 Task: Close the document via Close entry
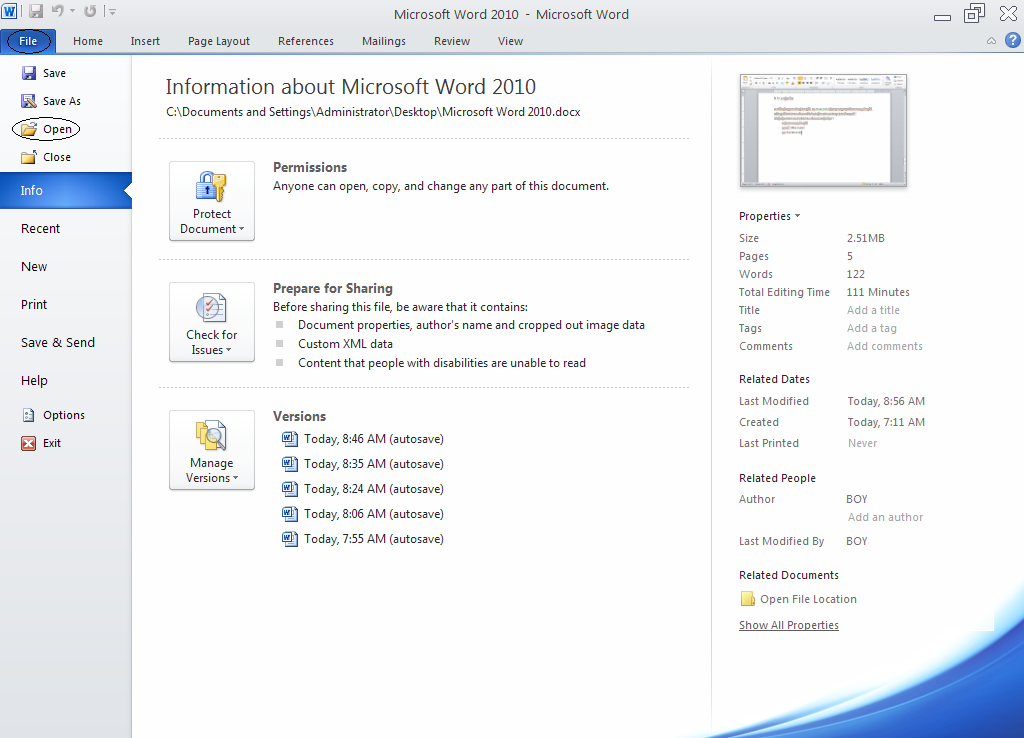[x=46, y=157]
